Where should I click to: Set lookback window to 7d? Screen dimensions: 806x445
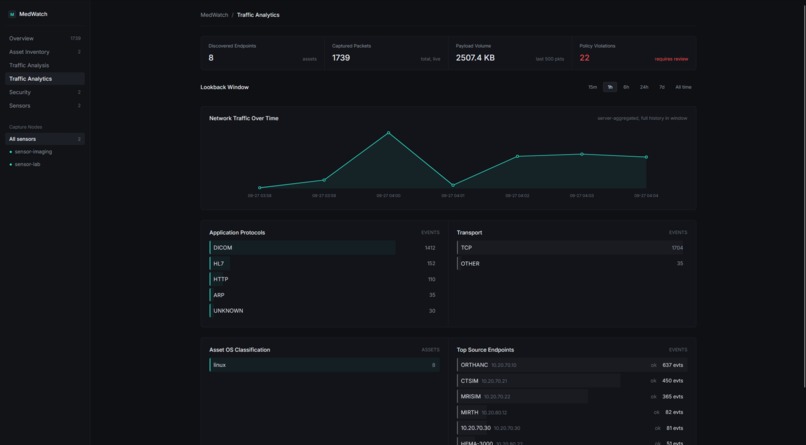pos(662,87)
